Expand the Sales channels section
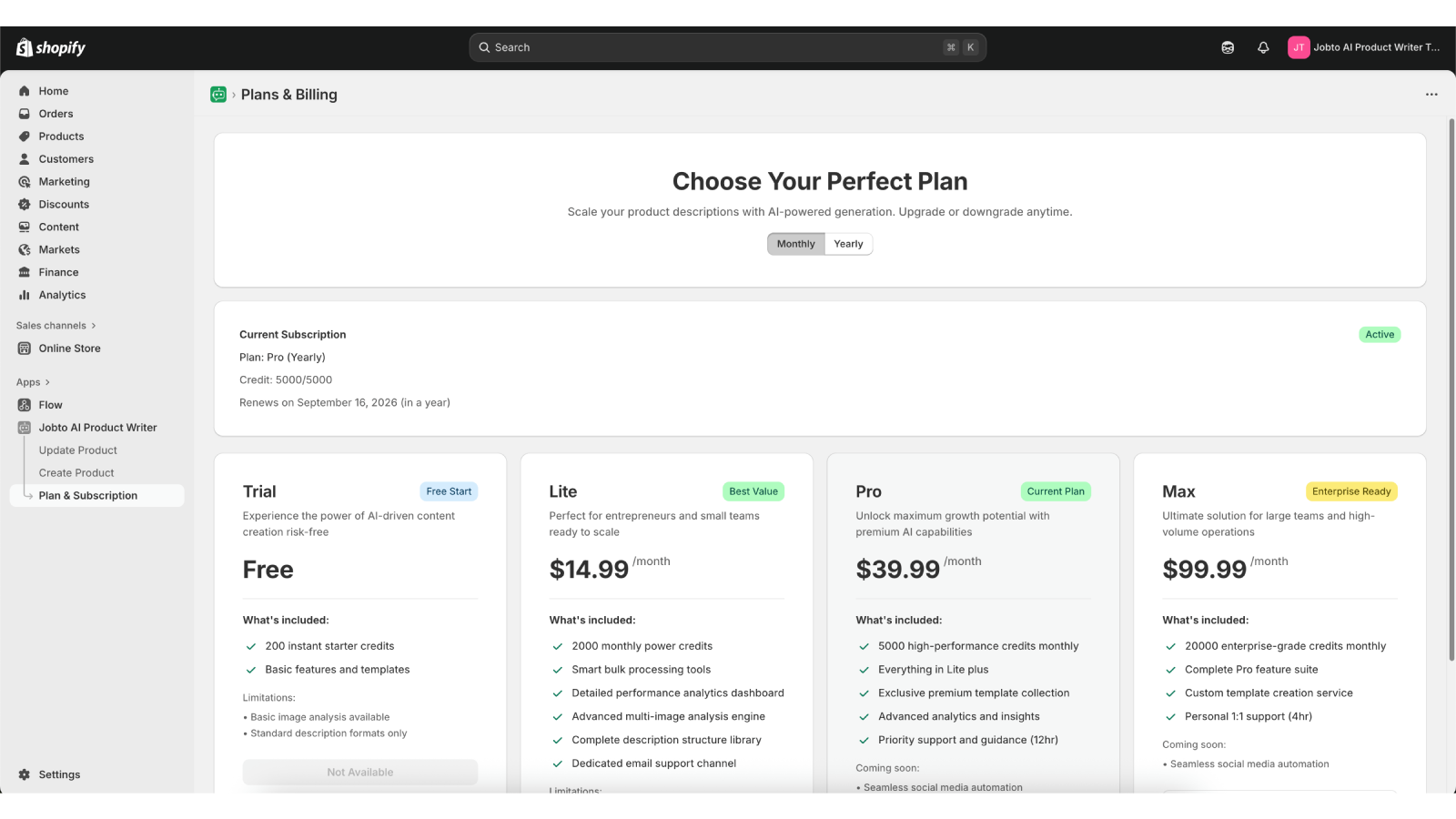This screenshot has width=1456, height=819. click(56, 326)
